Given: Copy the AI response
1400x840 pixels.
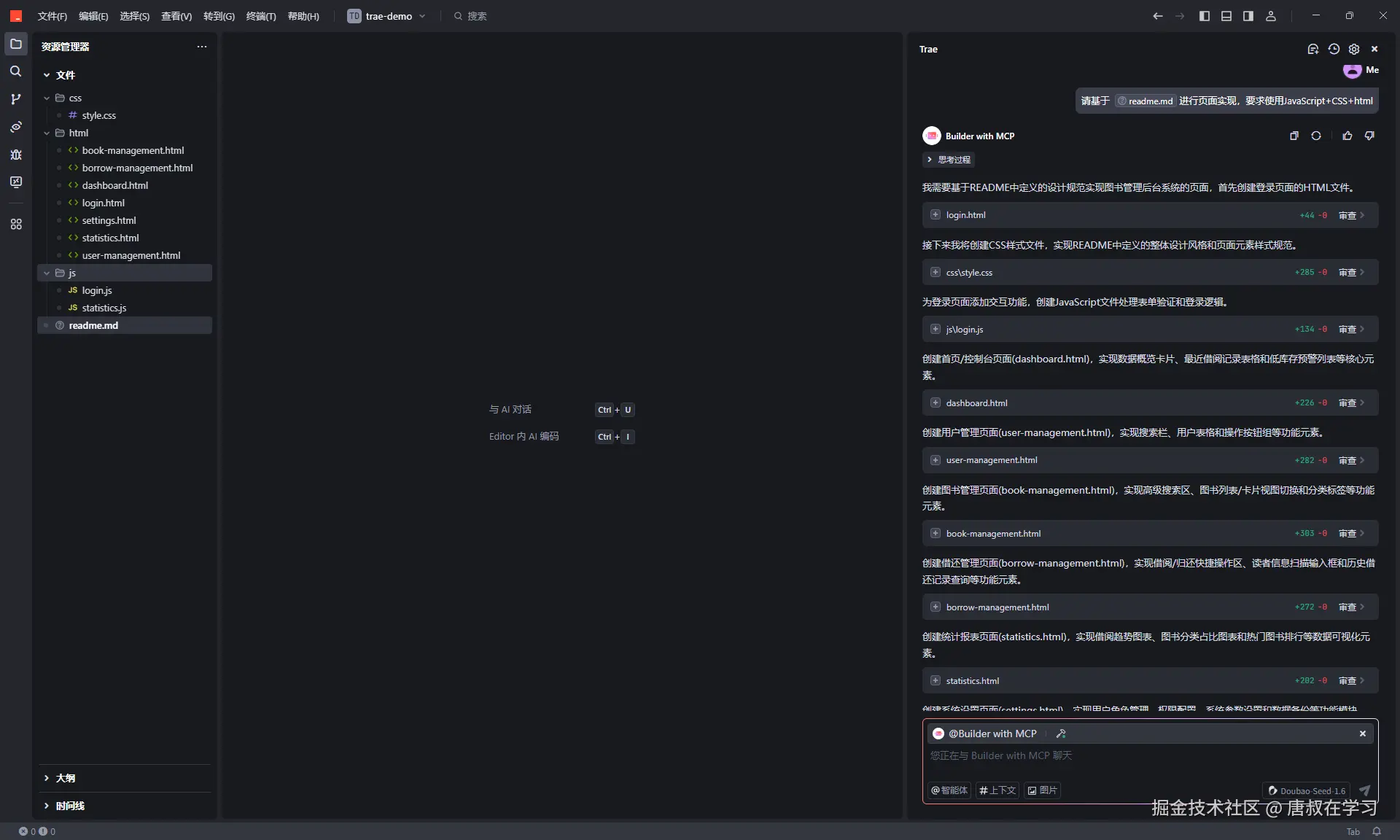Looking at the screenshot, I should click(1294, 136).
